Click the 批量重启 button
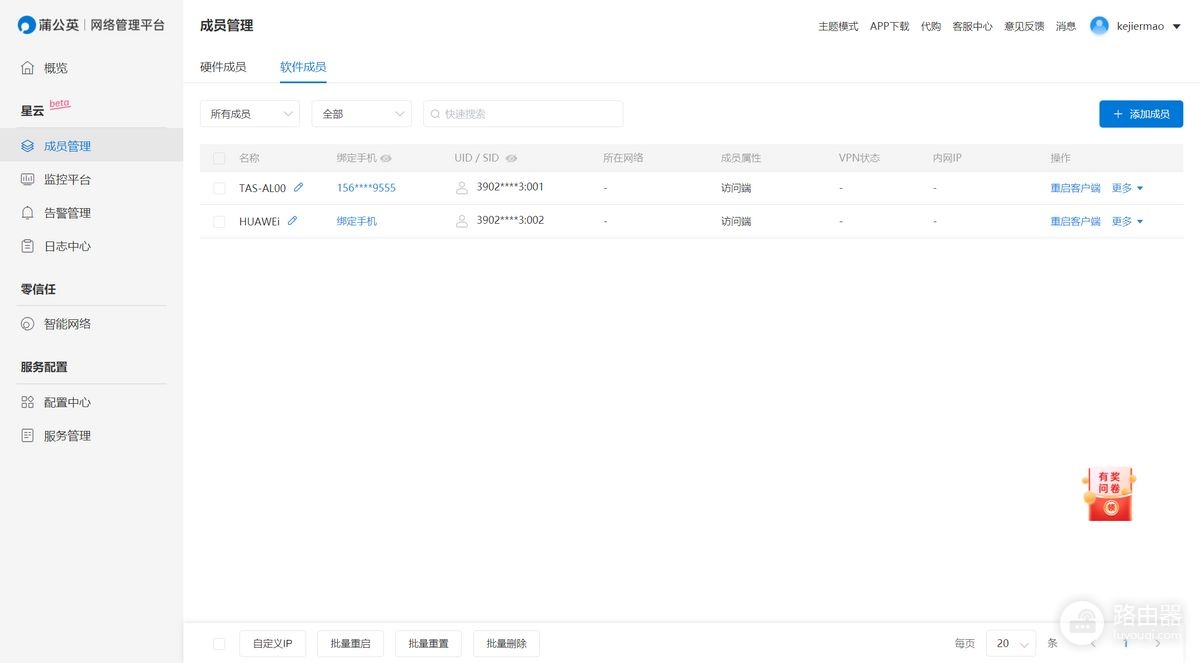 pos(350,644)
